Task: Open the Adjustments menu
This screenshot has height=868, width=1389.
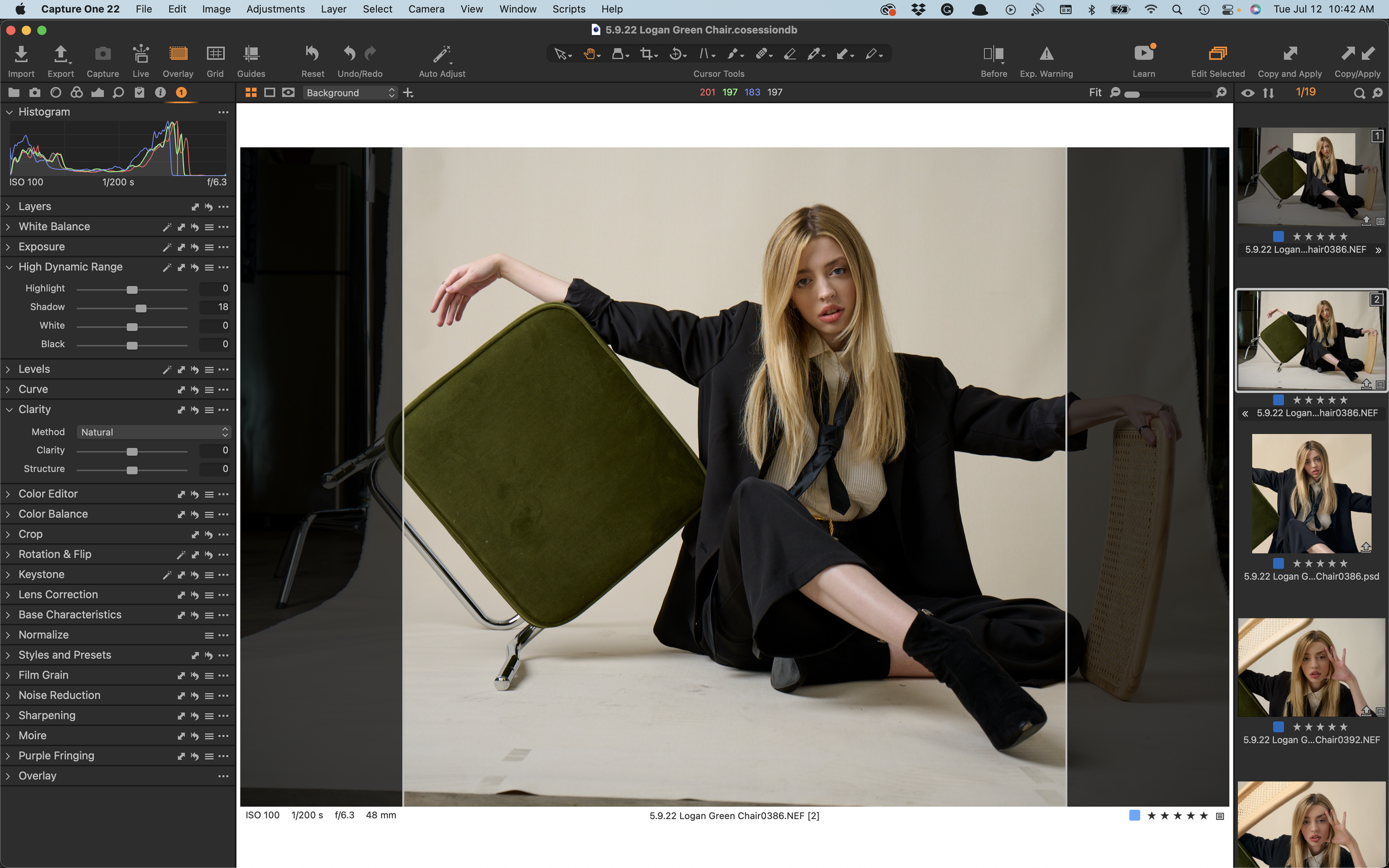Action: coord(276,9)
